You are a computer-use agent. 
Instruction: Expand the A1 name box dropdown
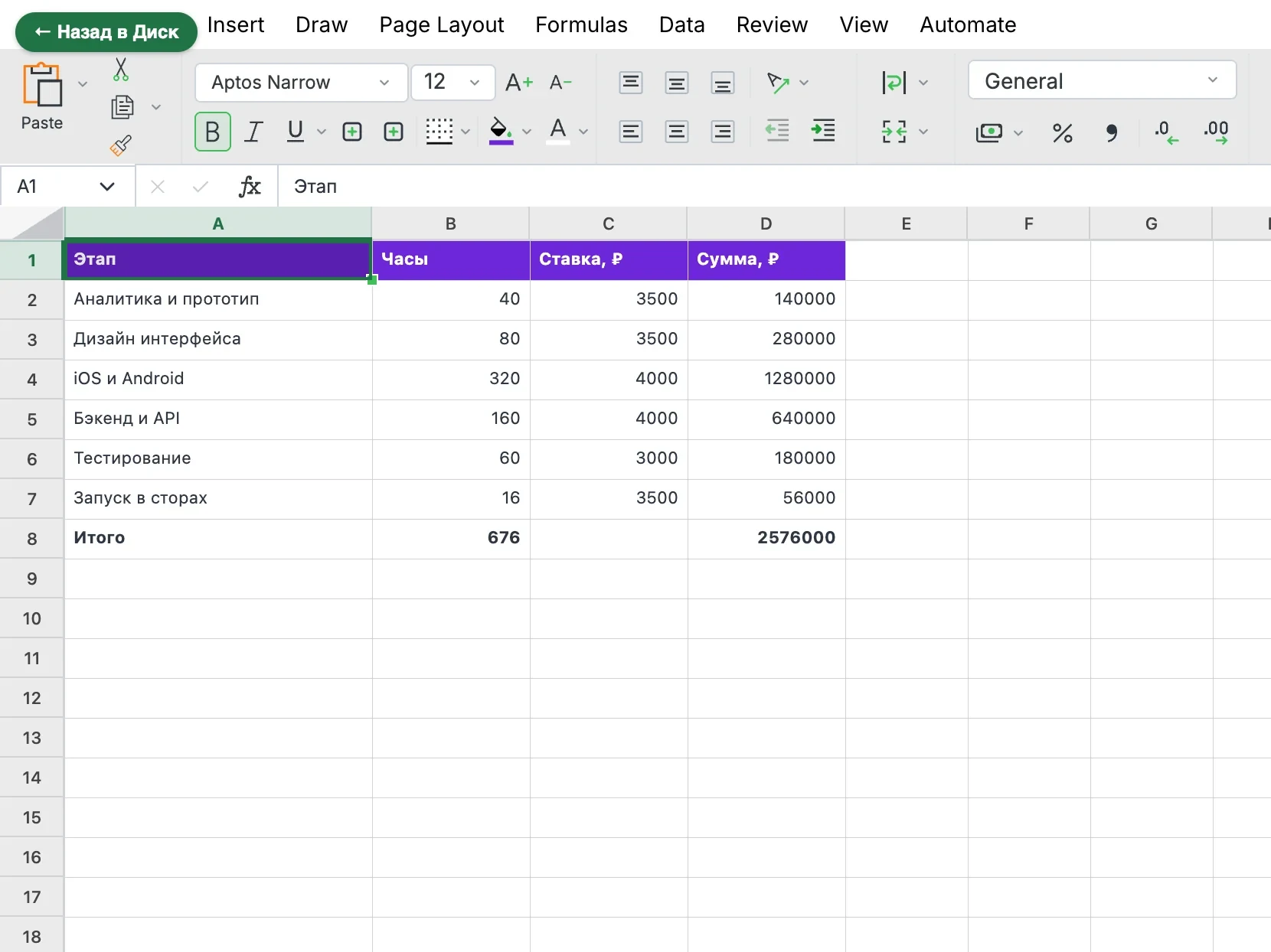point(107,186)
